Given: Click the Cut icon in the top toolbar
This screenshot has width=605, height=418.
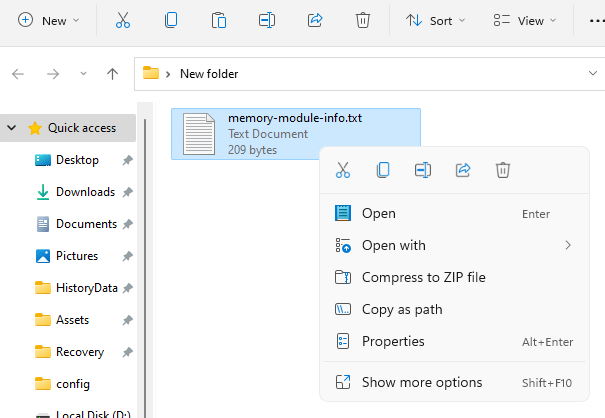Looking at the screenshot, I should click(122, 20).
